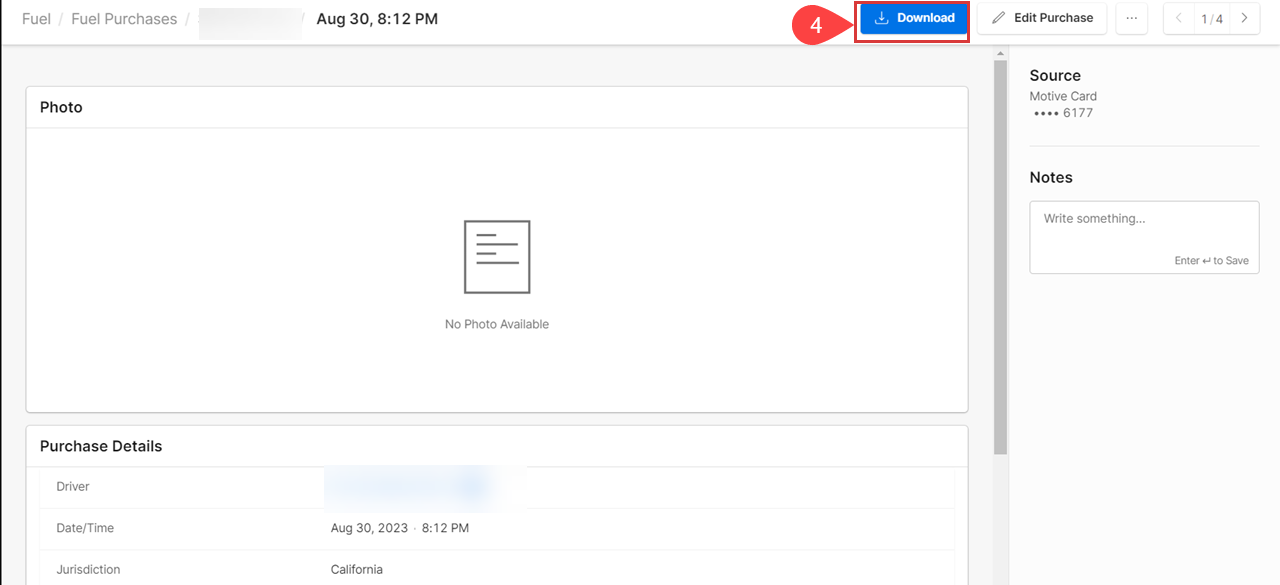
Task: Open the Fuel Purchases breadcrumb link
Action: coord(124,19)
